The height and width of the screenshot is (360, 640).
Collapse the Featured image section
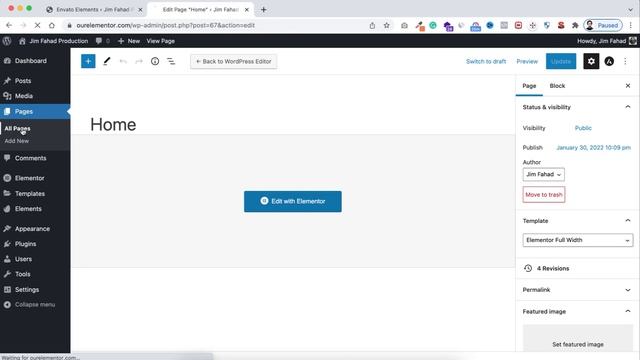577,311
